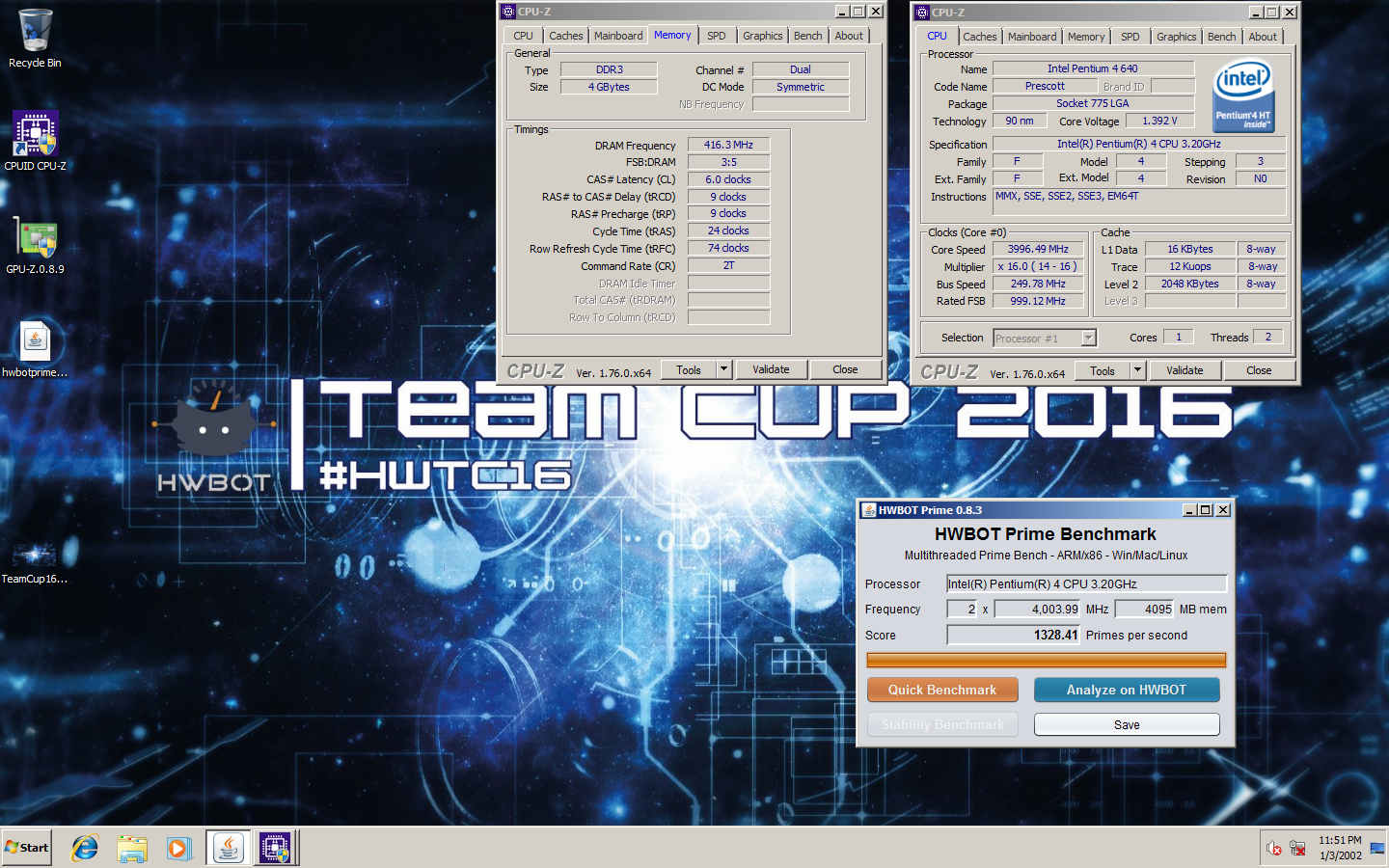The height and width of the screenshot is (868, 1389).
Task: Click Save button in HWBOT Prime
Action: [x=1127, y=724]
